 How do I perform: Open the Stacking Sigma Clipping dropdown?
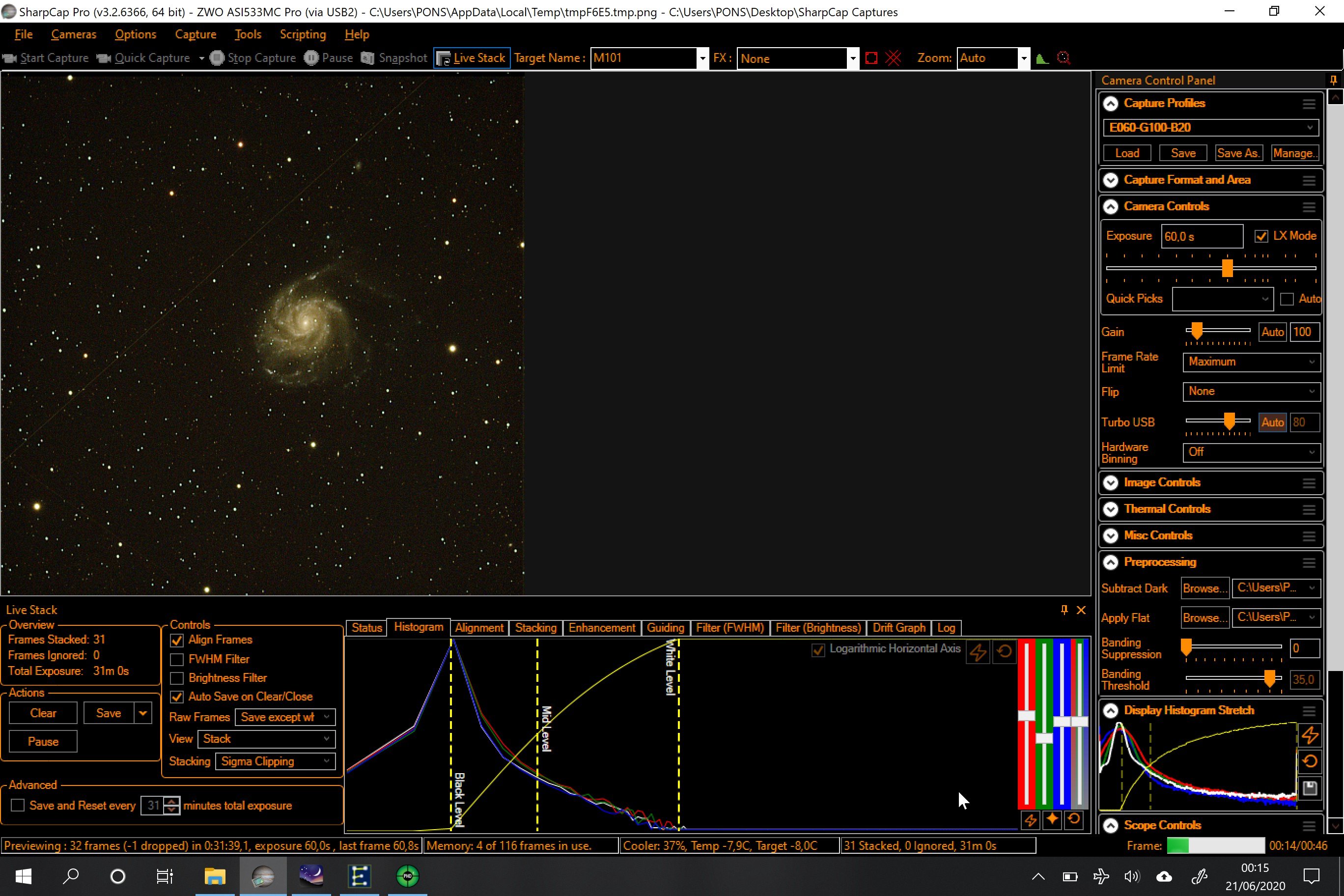click(x=275, y=761)
